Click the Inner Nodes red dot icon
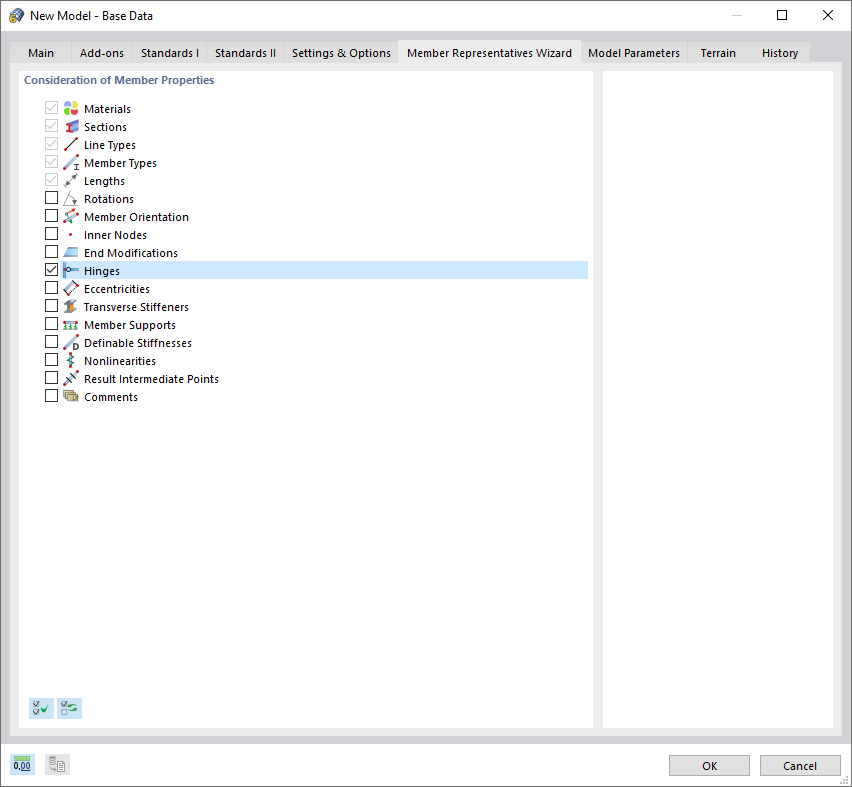Image resolution: width=852 pixels, height=787 pixels. coord(71,234)
